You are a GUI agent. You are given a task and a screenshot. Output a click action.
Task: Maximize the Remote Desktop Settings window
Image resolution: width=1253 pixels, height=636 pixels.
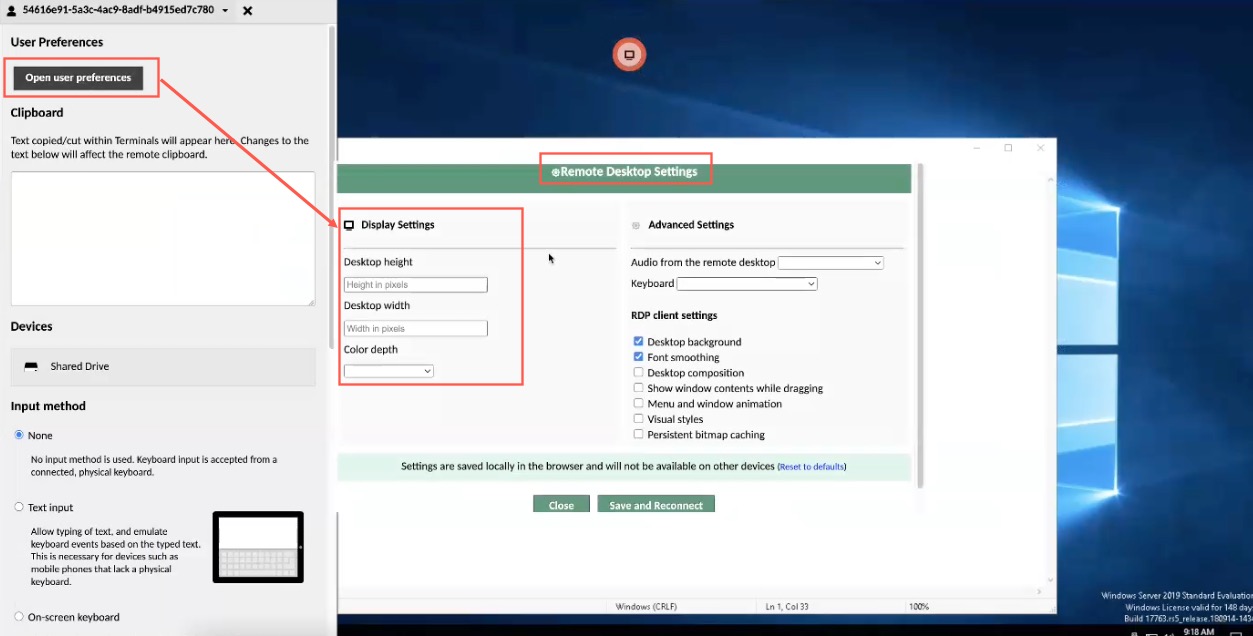(1008, 148)
